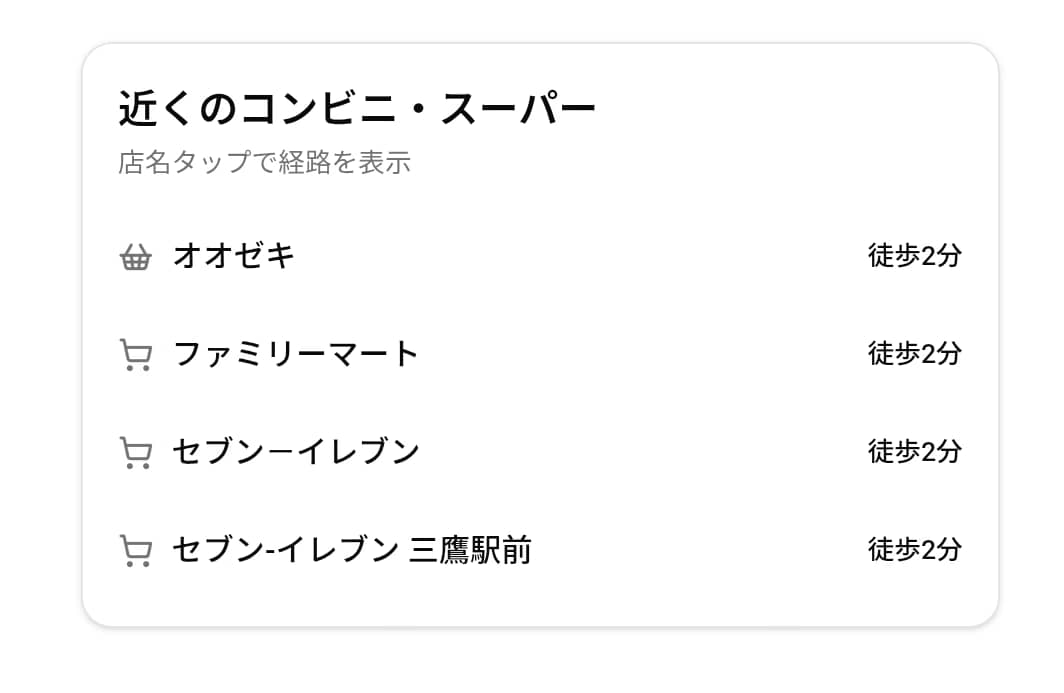Screen dimensions: 1064x693
Task: Select 徒歩2分 on the セブン－イレブン row
Action: click(914, 451)
